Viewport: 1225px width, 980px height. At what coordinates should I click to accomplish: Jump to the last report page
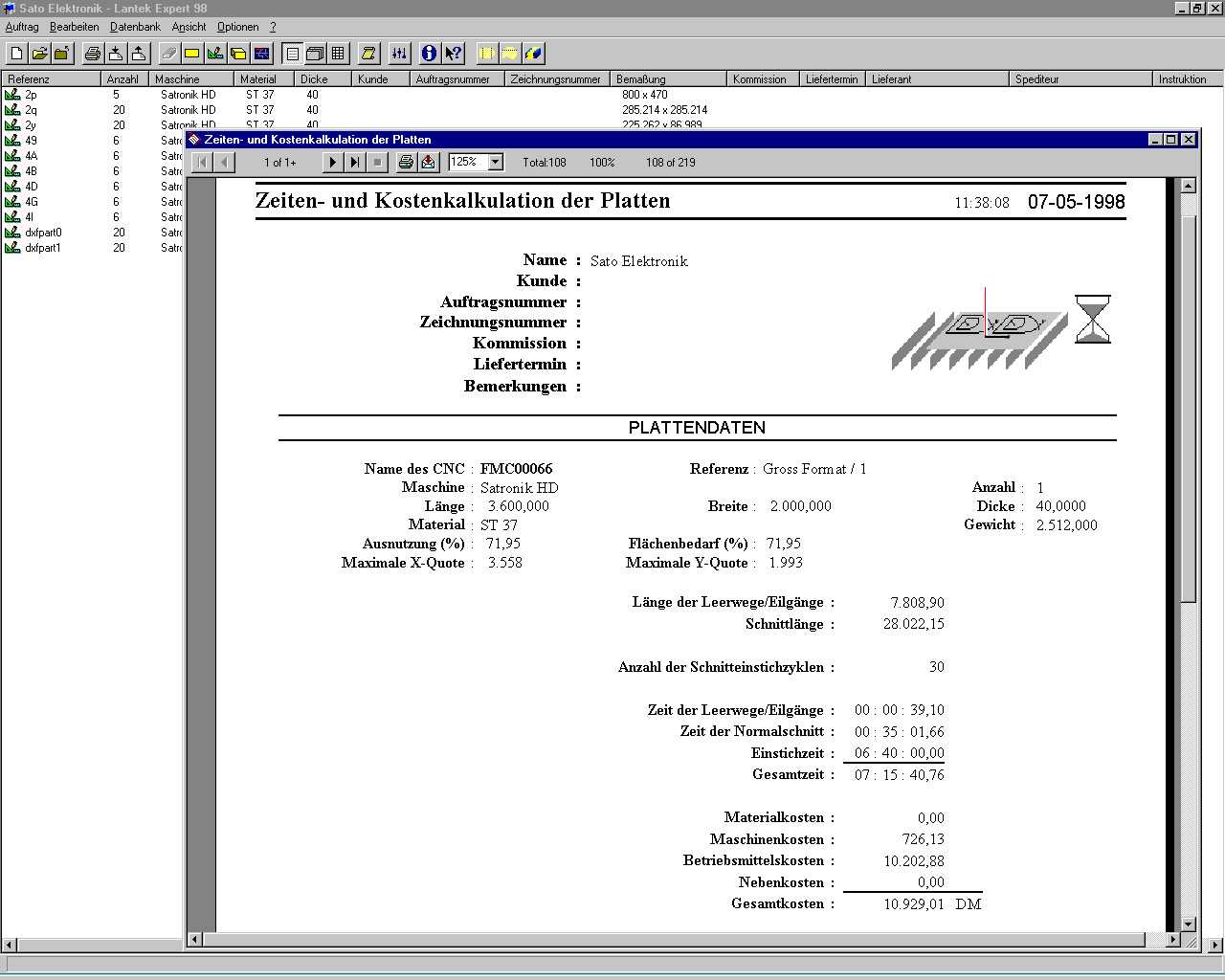[x=355, y=162]
